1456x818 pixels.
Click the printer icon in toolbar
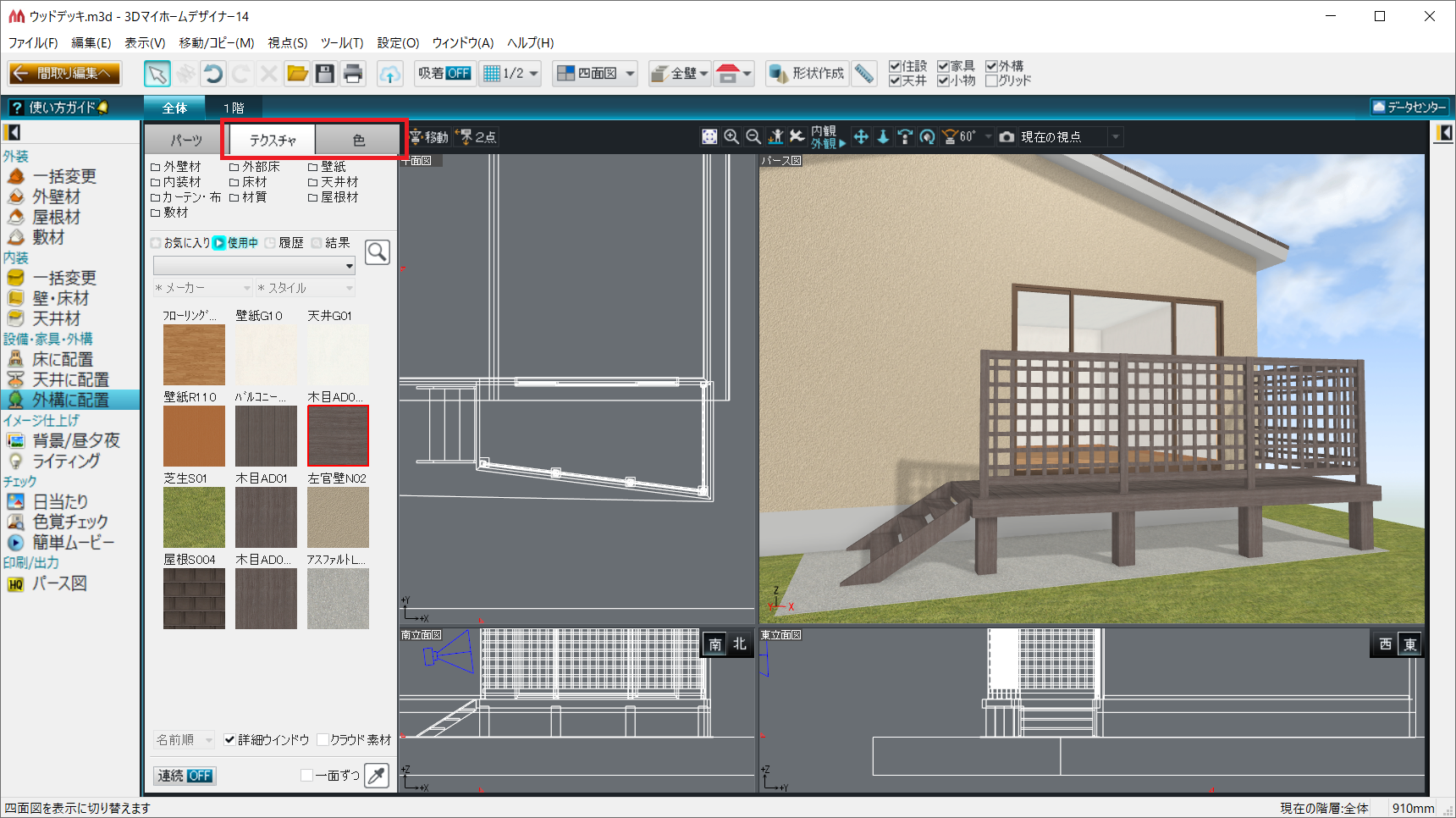pos(353,75)
